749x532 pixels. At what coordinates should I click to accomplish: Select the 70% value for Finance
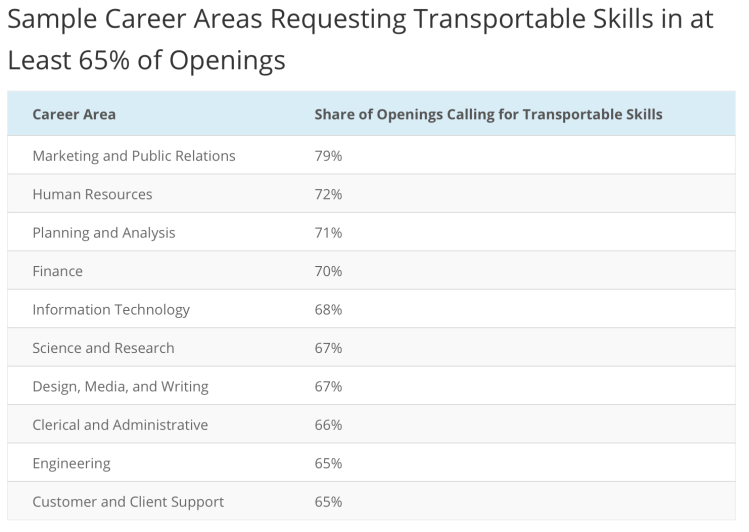pos(328,271)
